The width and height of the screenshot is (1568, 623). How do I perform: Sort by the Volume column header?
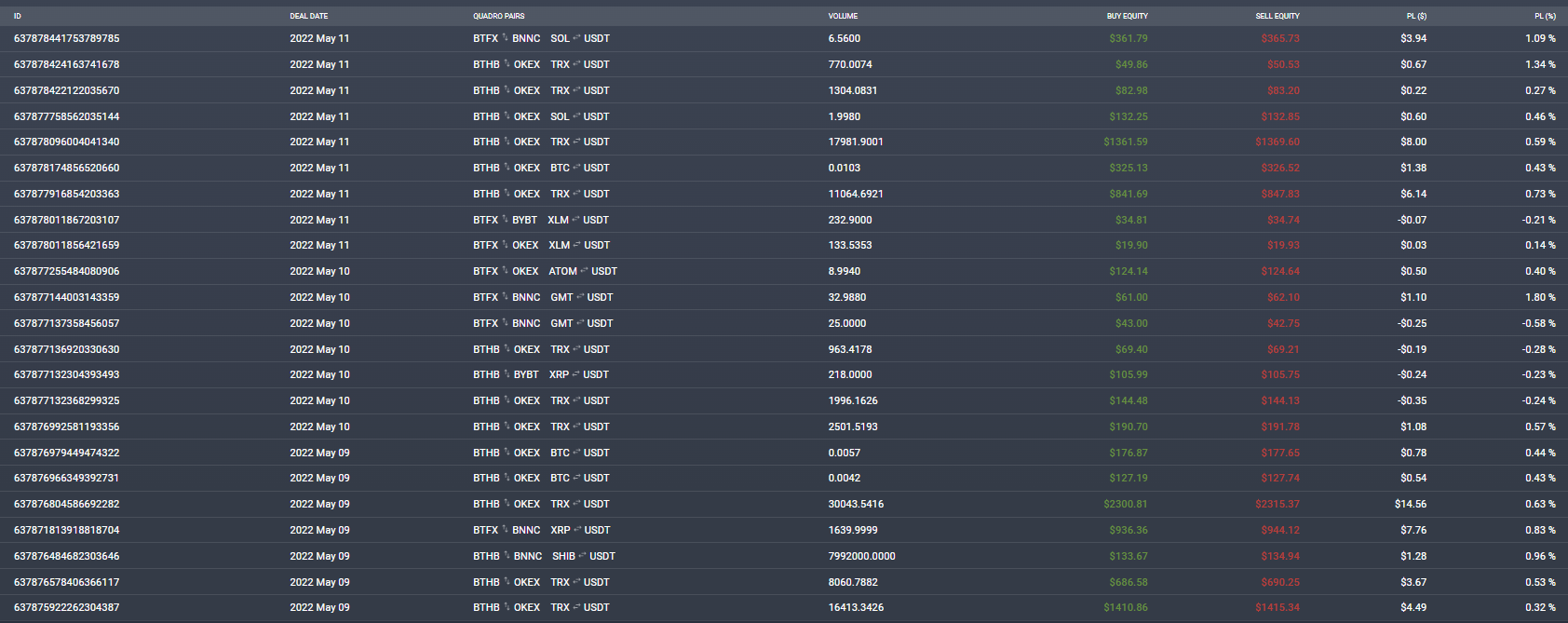(843, 16)
